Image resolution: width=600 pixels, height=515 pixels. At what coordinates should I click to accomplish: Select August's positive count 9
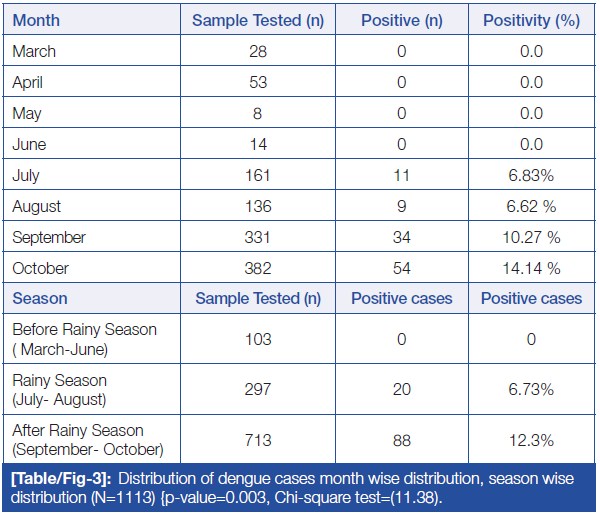[401, 206]
